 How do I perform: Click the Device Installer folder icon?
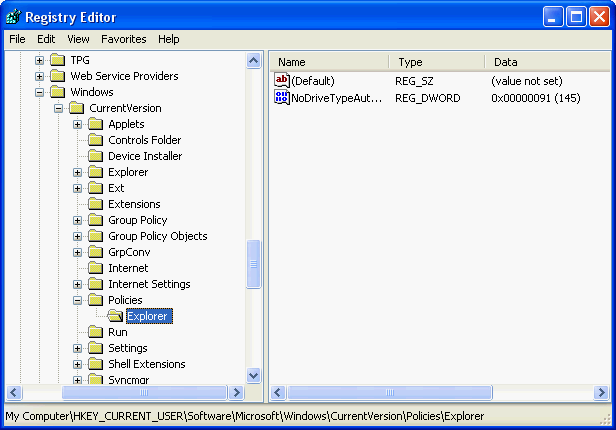coord(95,156)
